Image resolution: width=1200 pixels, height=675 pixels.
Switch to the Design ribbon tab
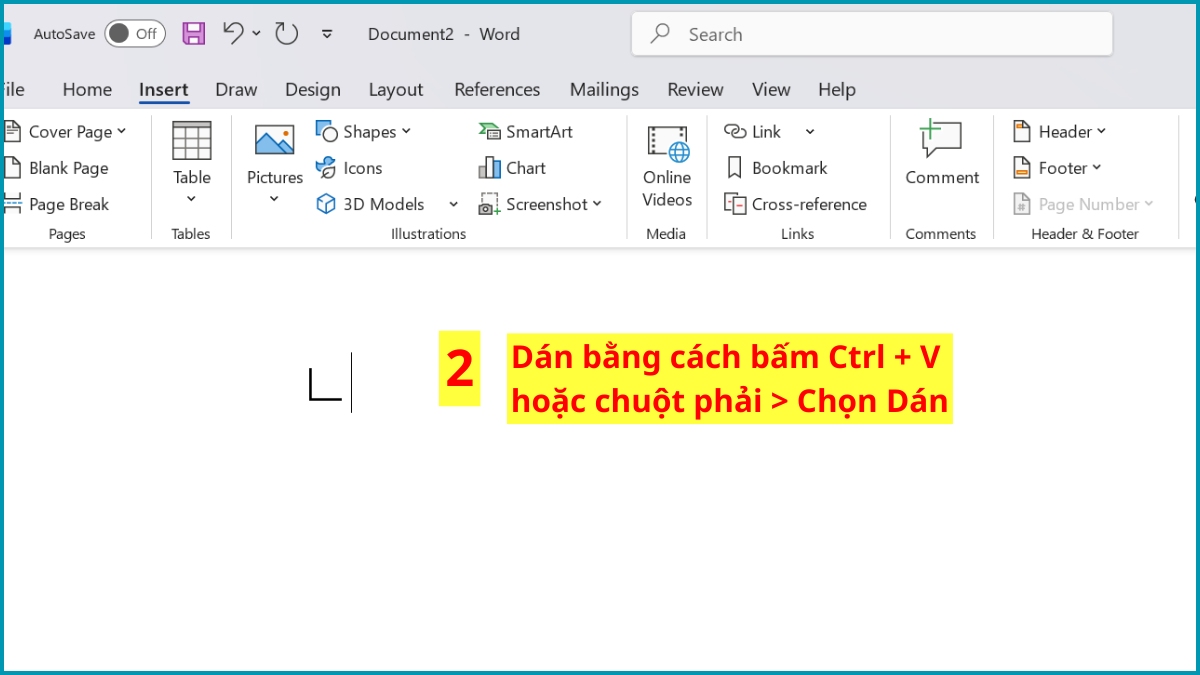click(312, 89)
